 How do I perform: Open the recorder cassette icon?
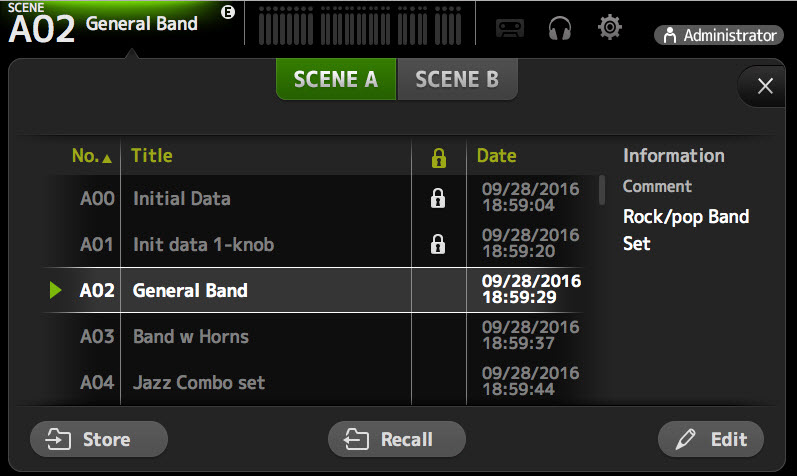pos(510,28)
